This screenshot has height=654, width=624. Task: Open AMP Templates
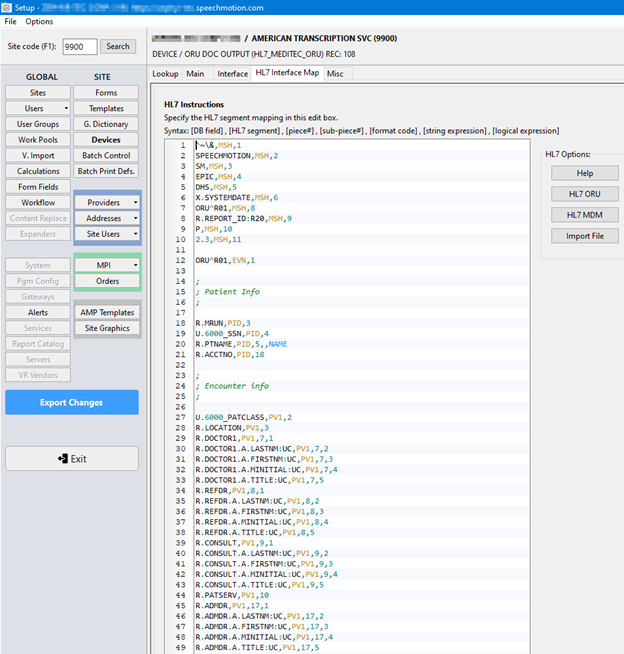[107, 312]
